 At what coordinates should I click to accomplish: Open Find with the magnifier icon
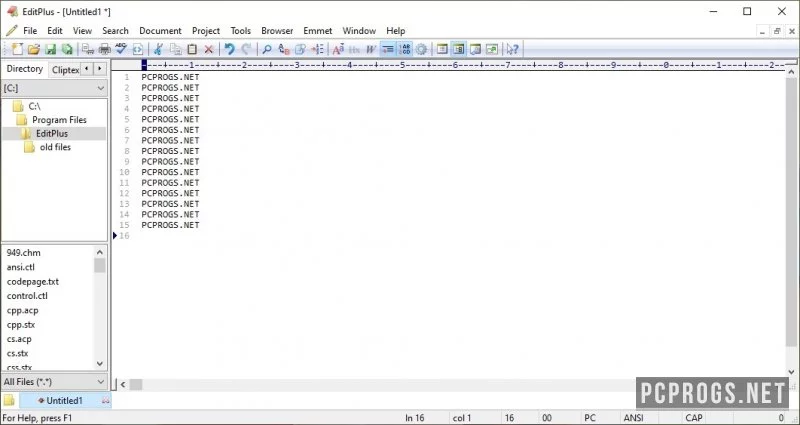(x=267, y=49)
